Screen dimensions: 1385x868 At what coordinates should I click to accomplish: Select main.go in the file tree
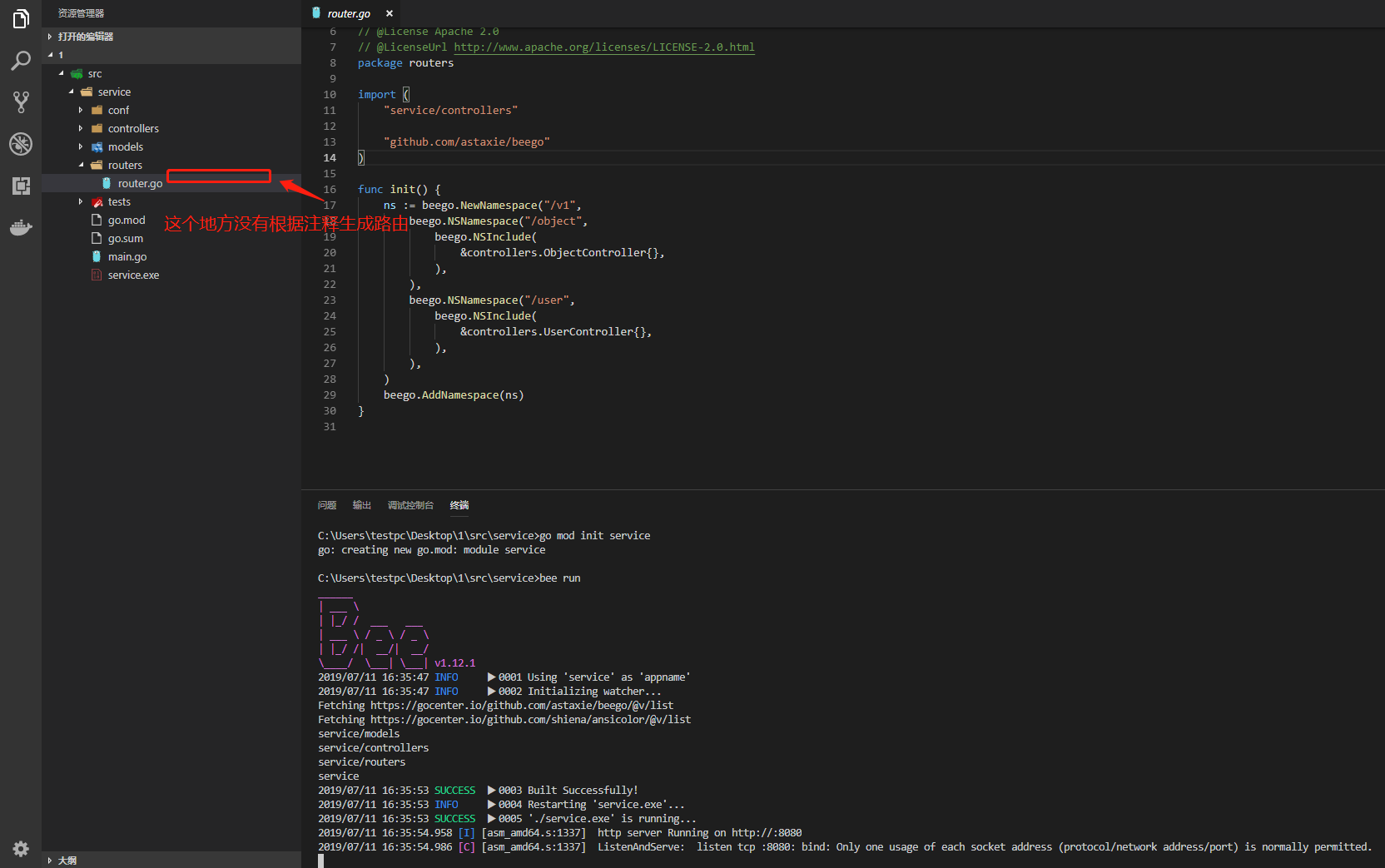(127, 256)
